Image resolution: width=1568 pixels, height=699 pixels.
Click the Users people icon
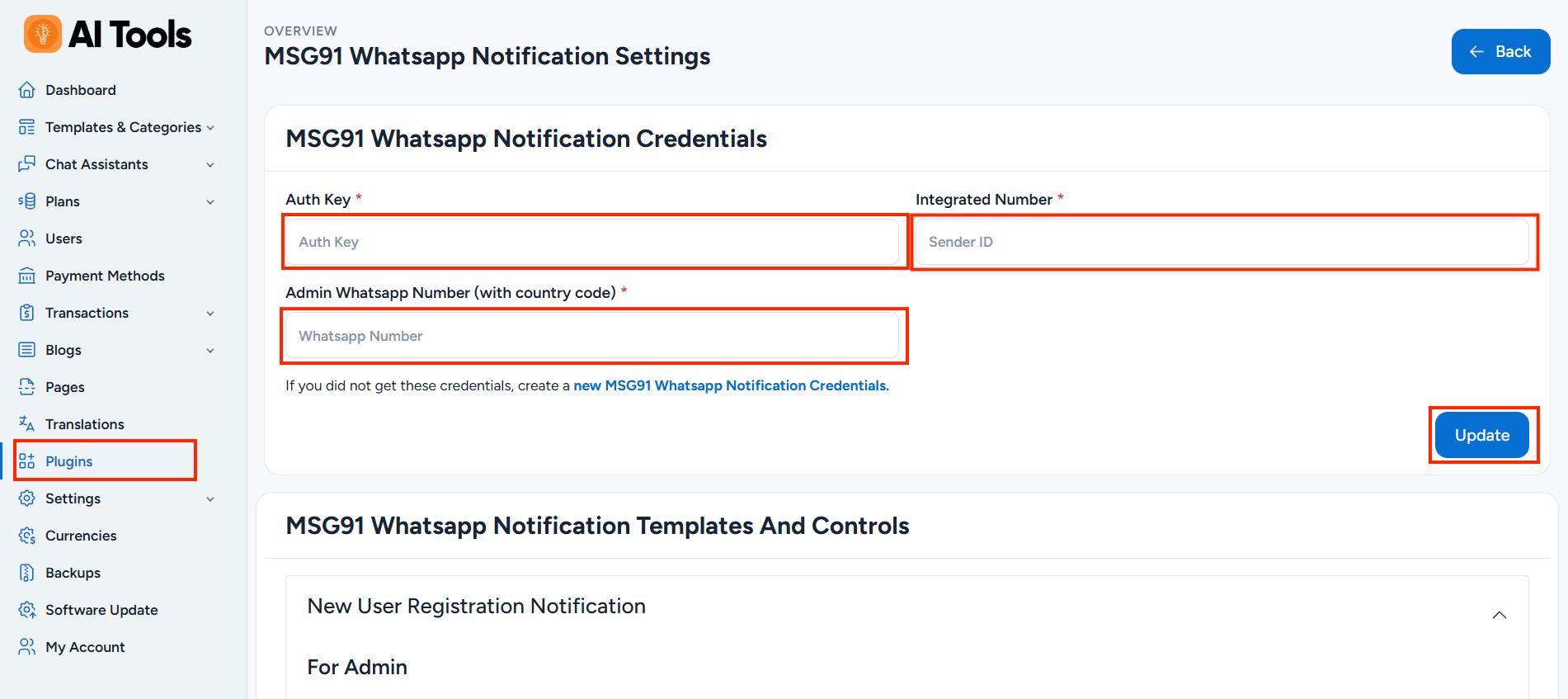pos(27,239)
